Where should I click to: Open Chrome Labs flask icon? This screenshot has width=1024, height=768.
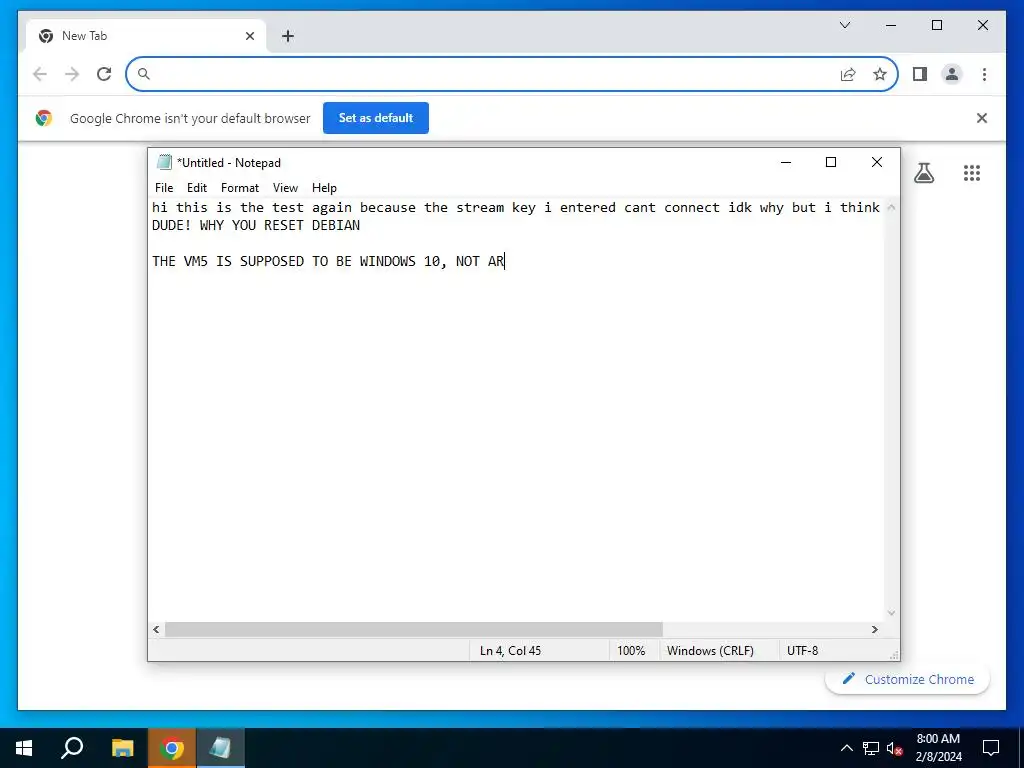click(923, 173)
